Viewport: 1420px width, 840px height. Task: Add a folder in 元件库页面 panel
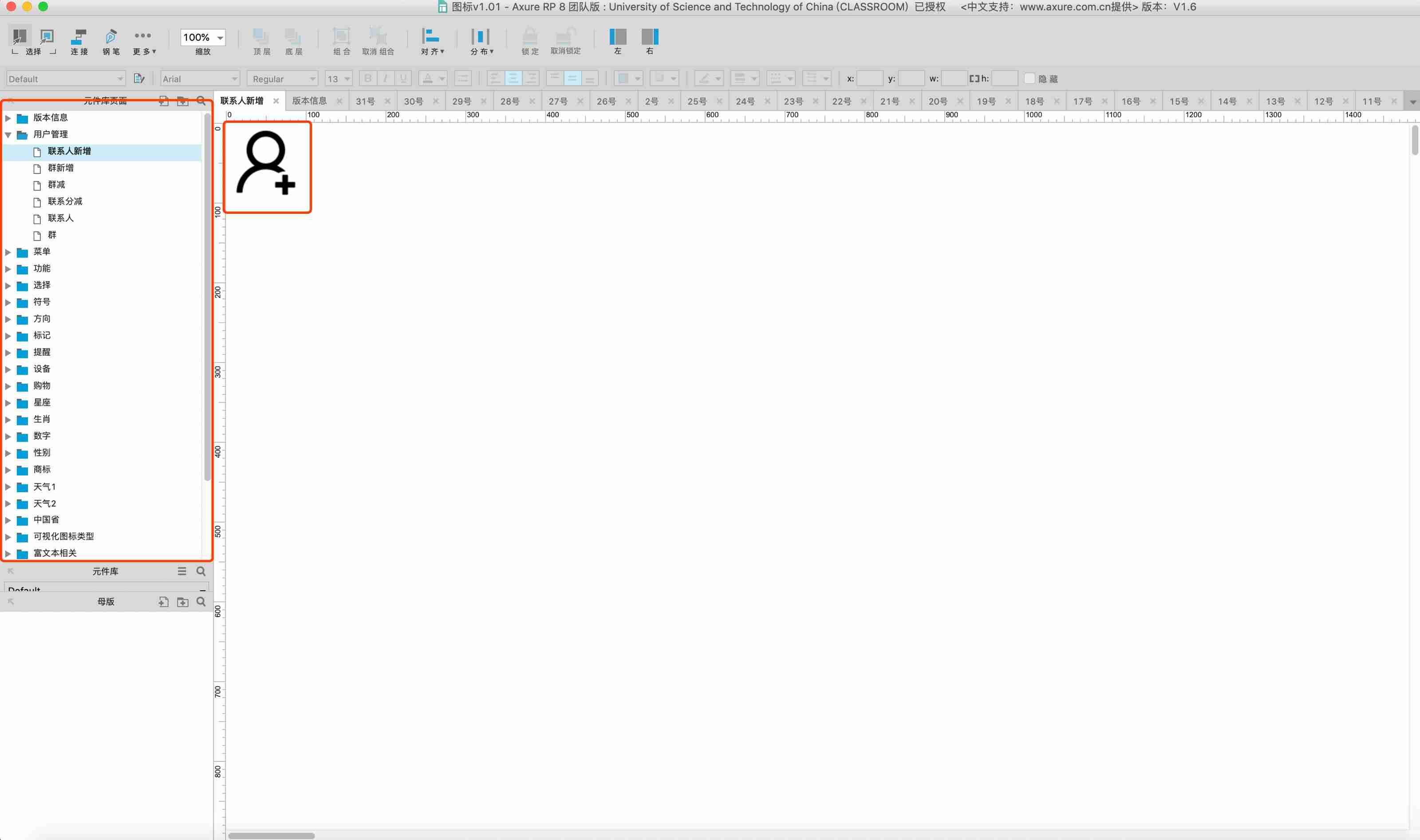(182, 101)
